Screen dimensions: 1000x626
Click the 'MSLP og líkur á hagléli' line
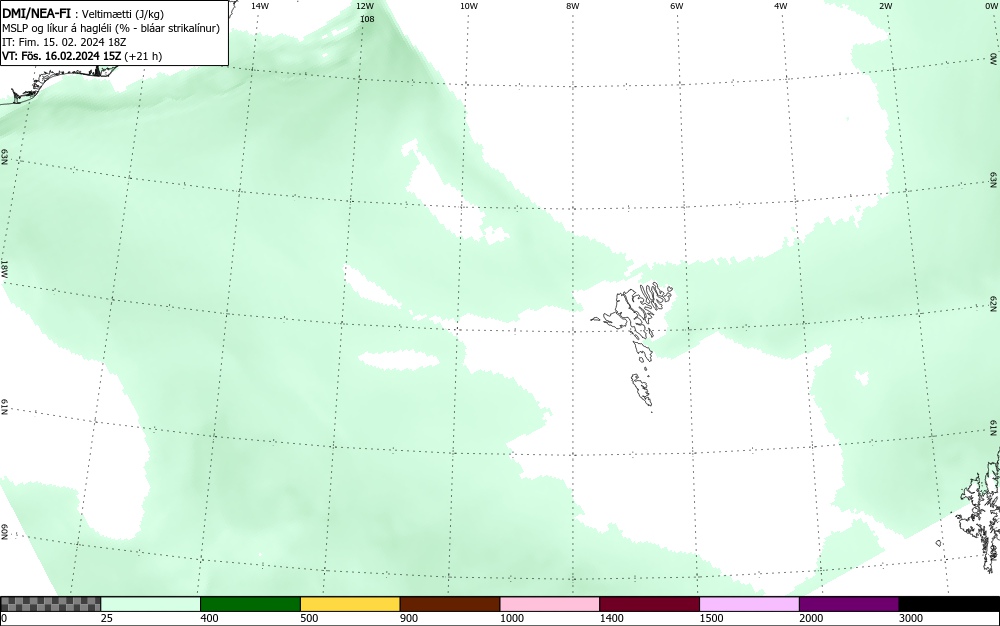pos(111,28)
